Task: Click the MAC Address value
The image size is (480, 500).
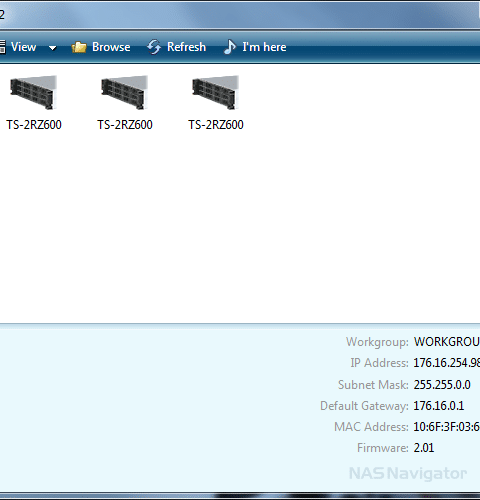Action: [447, 427]
